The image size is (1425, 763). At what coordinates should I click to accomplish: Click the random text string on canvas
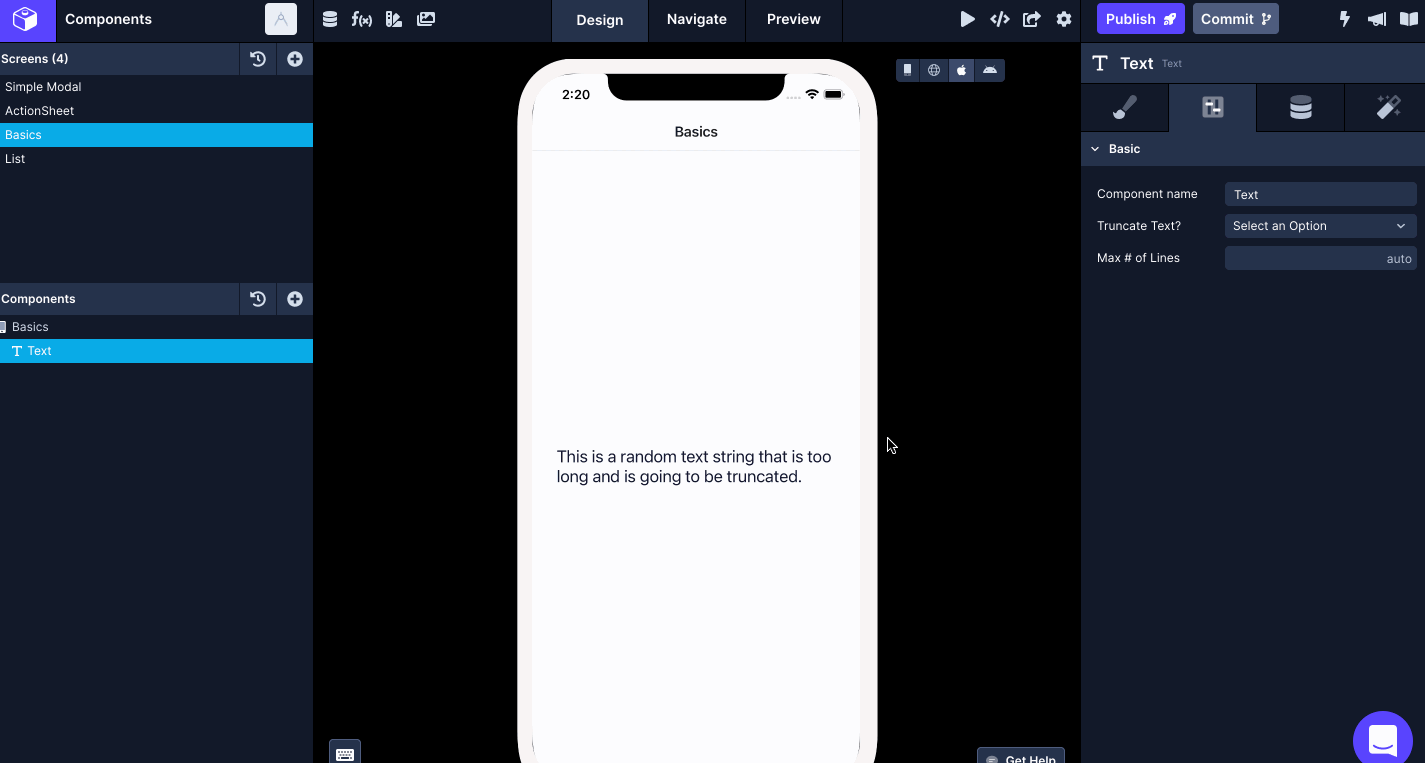(x=694, y=467)
